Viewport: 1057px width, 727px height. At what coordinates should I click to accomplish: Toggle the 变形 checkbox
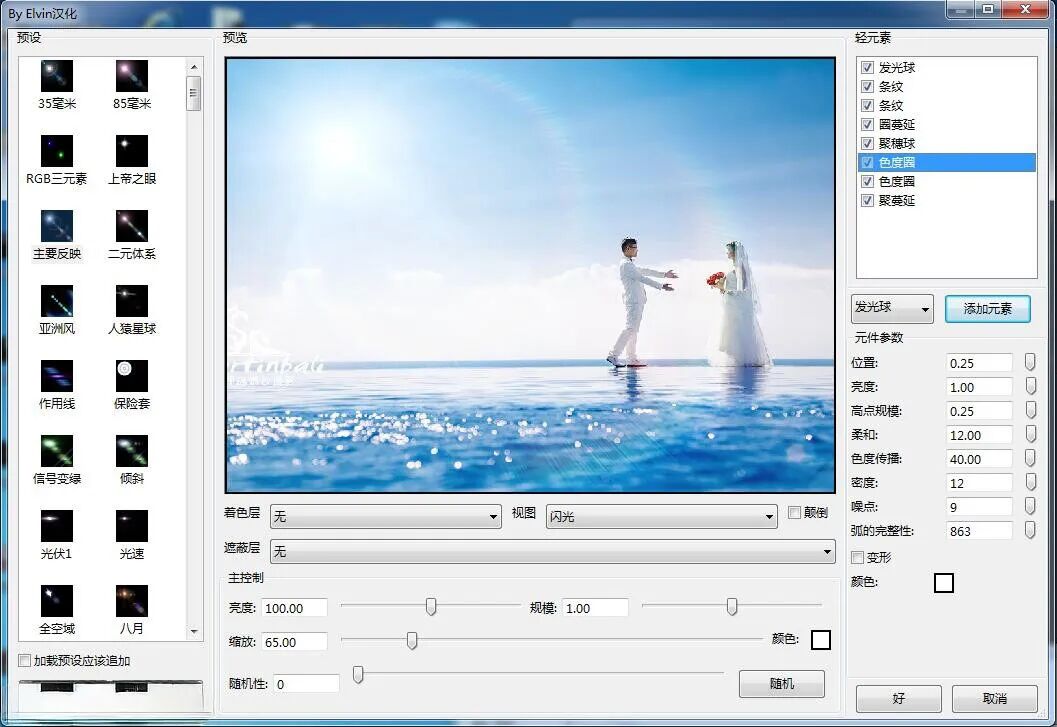point(857,557)
